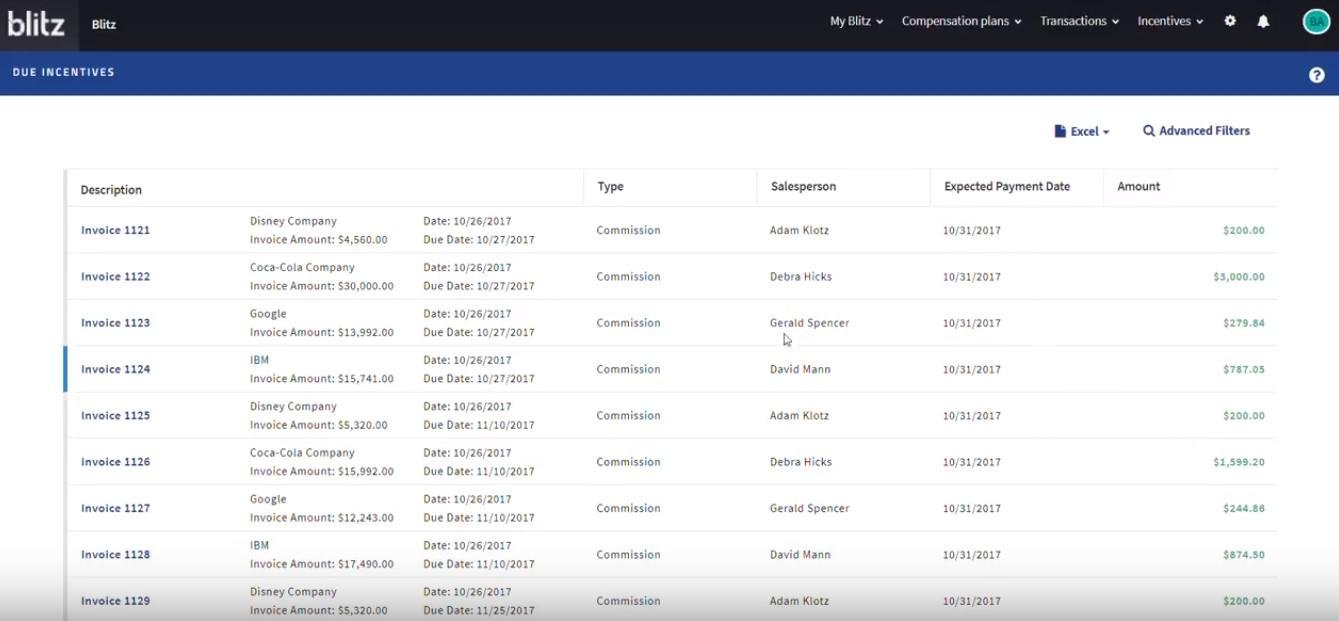
Task: Open the Incentives dropdown menu
Action: click(1170, 21)
